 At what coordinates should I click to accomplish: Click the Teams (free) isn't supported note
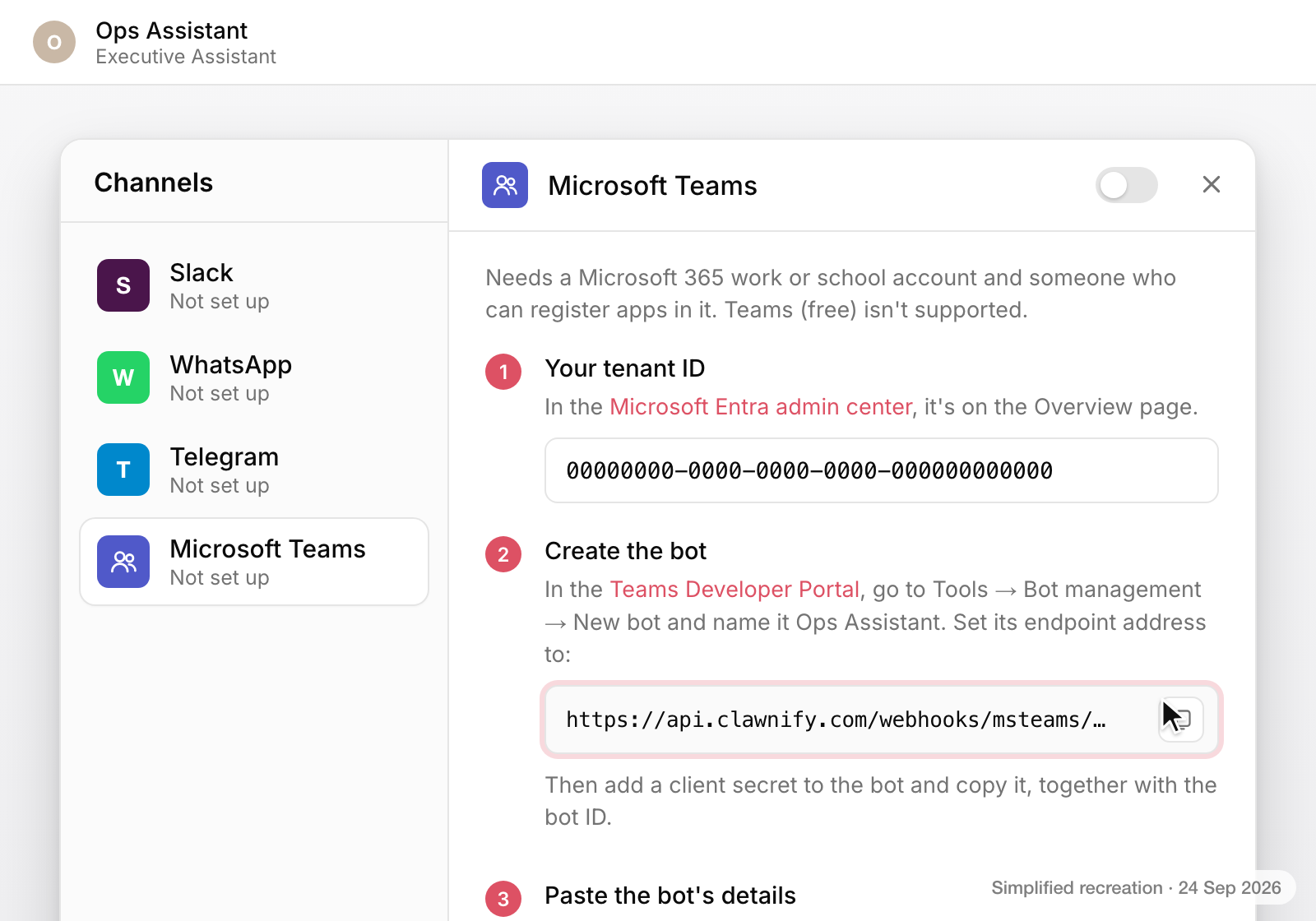(x=876, y=310)
